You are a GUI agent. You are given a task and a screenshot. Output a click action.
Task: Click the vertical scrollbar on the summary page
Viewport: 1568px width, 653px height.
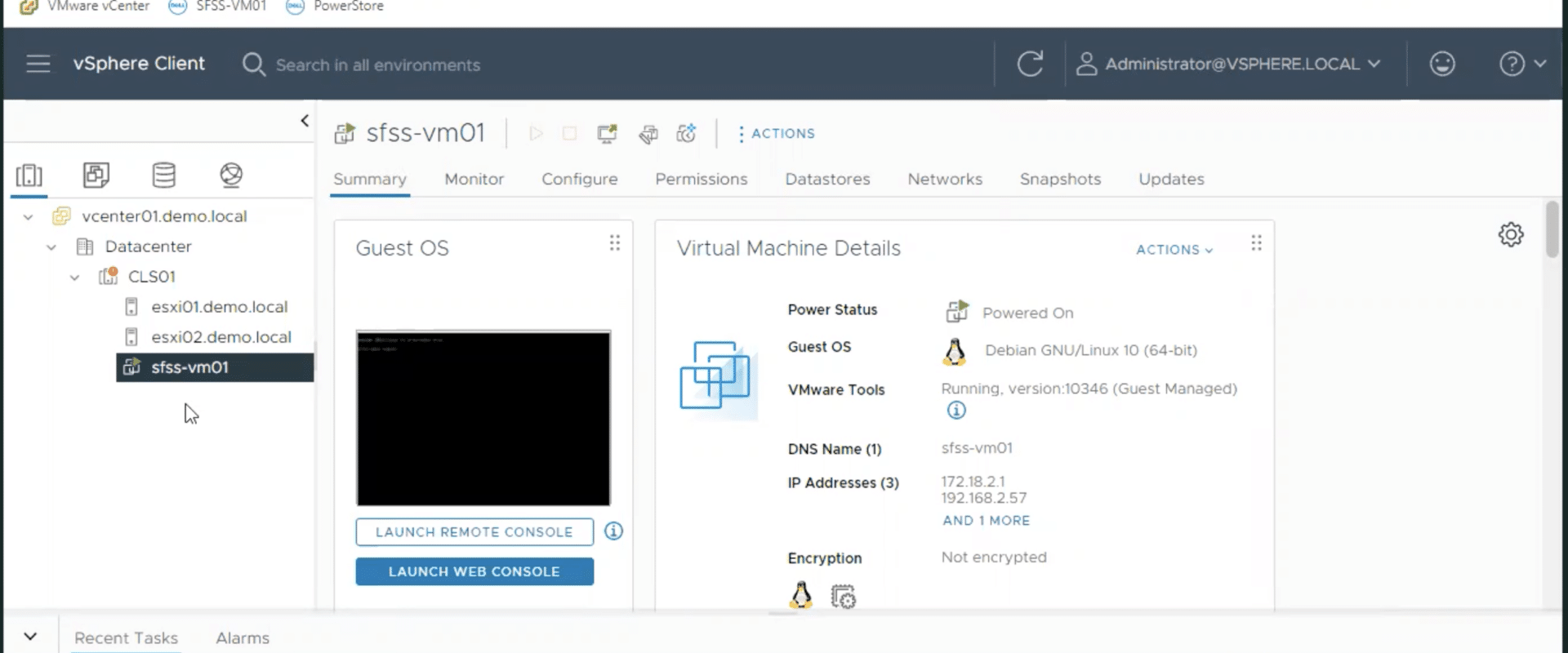coord(1552,229)
